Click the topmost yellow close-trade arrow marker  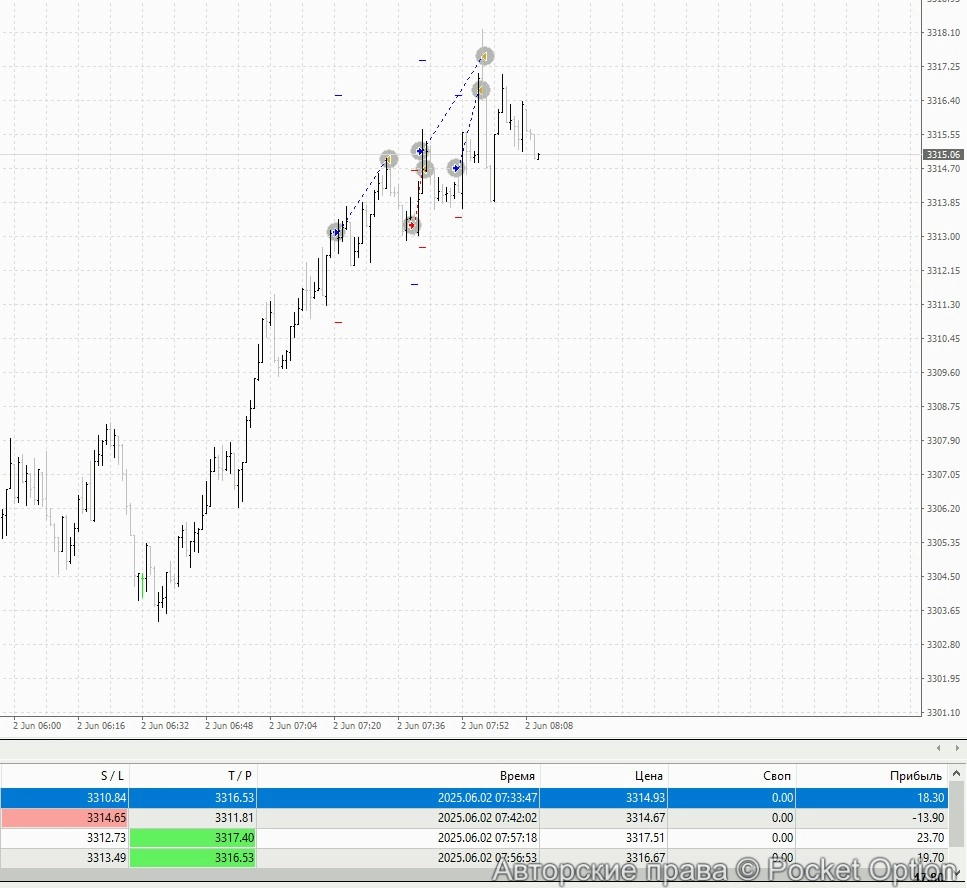tap(485, 56)
